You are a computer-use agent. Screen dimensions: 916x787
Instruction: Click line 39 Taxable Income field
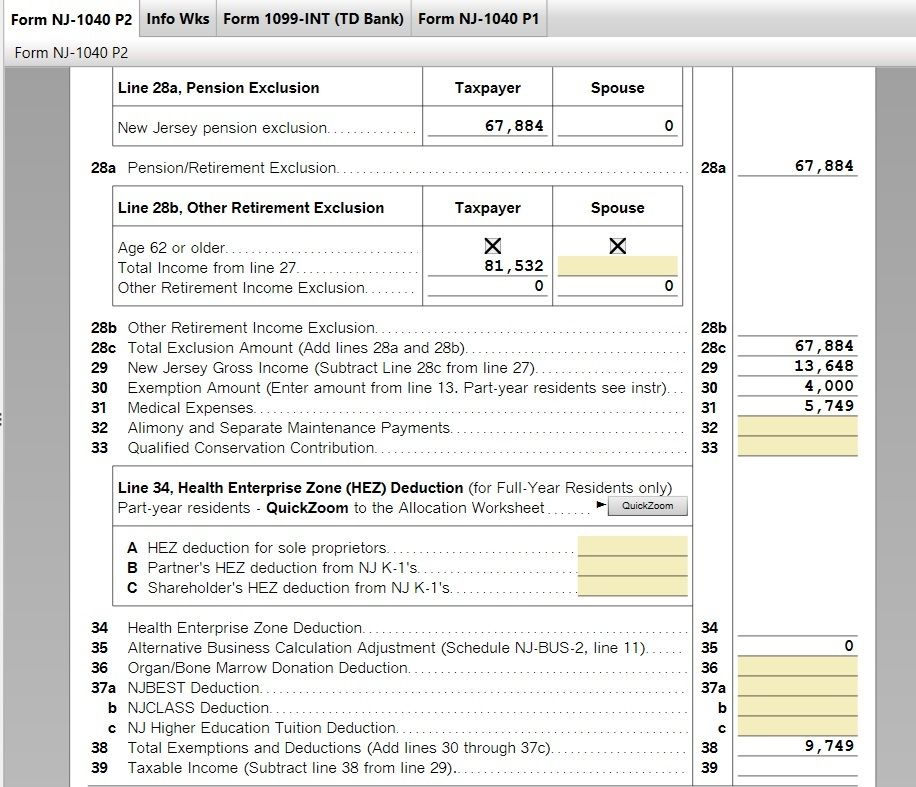(797, 766)
